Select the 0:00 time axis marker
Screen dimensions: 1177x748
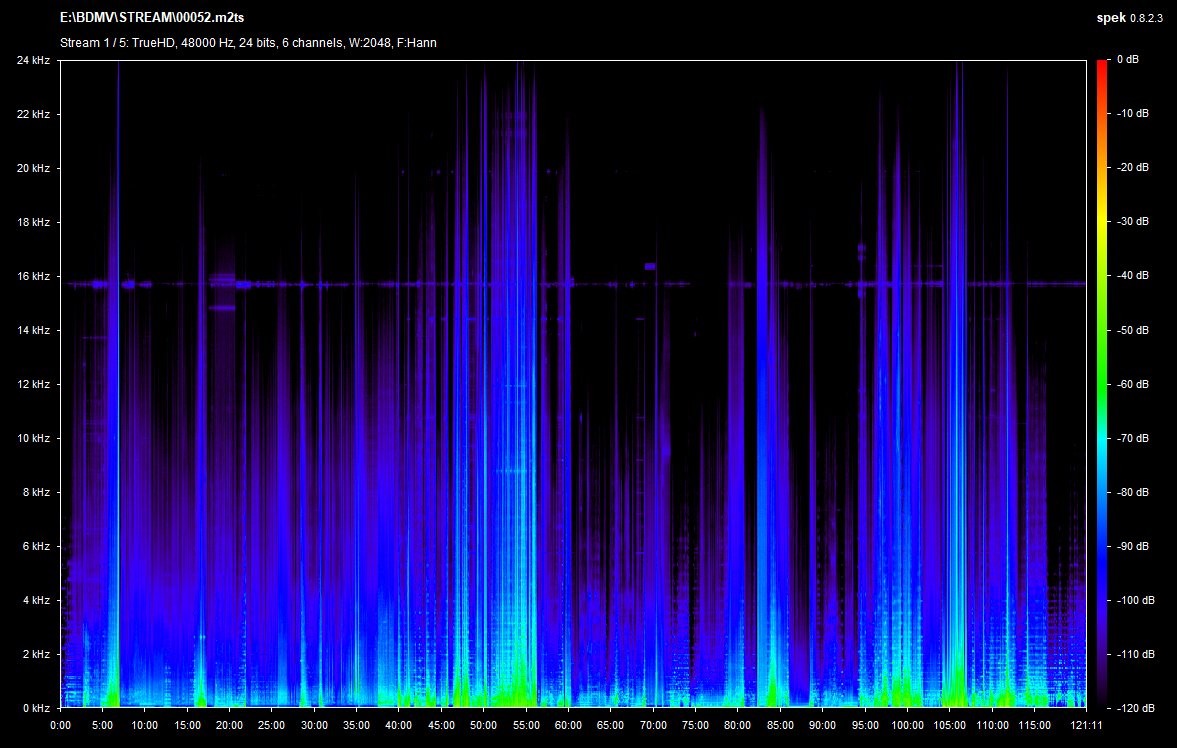pyautogui.click(x=60, y=725)
